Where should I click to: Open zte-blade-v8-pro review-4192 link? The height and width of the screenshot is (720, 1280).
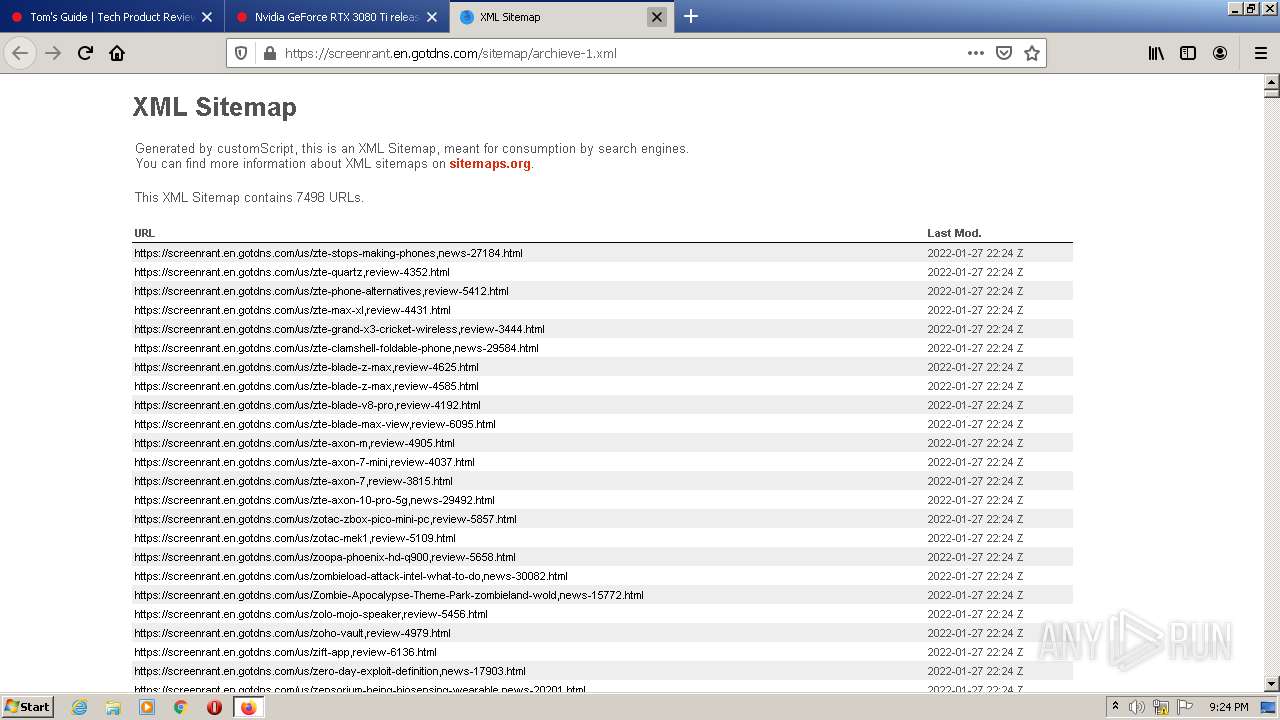(x=307, y=405)
